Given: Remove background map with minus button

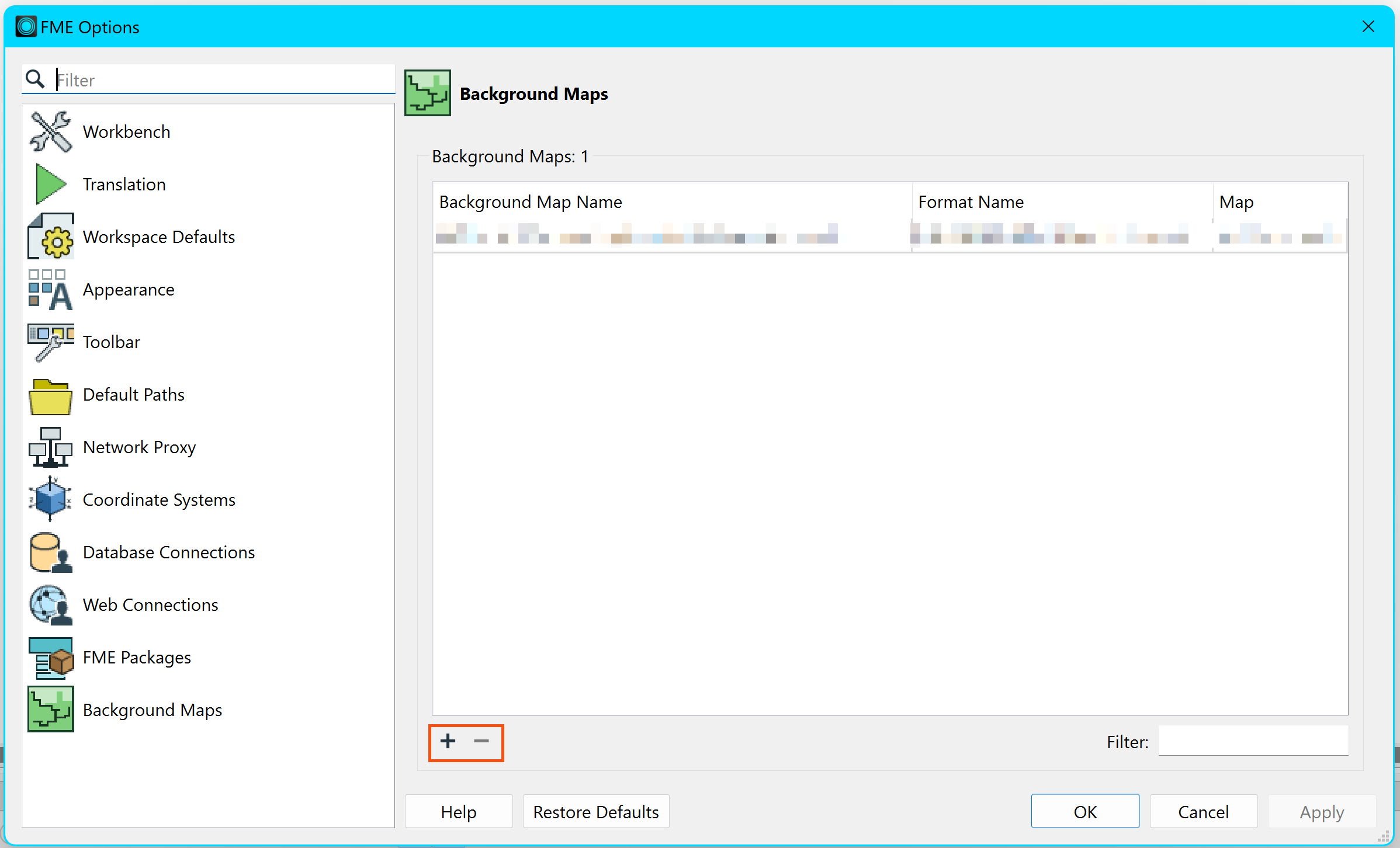Looking at the screenshot, I should 481,742.
